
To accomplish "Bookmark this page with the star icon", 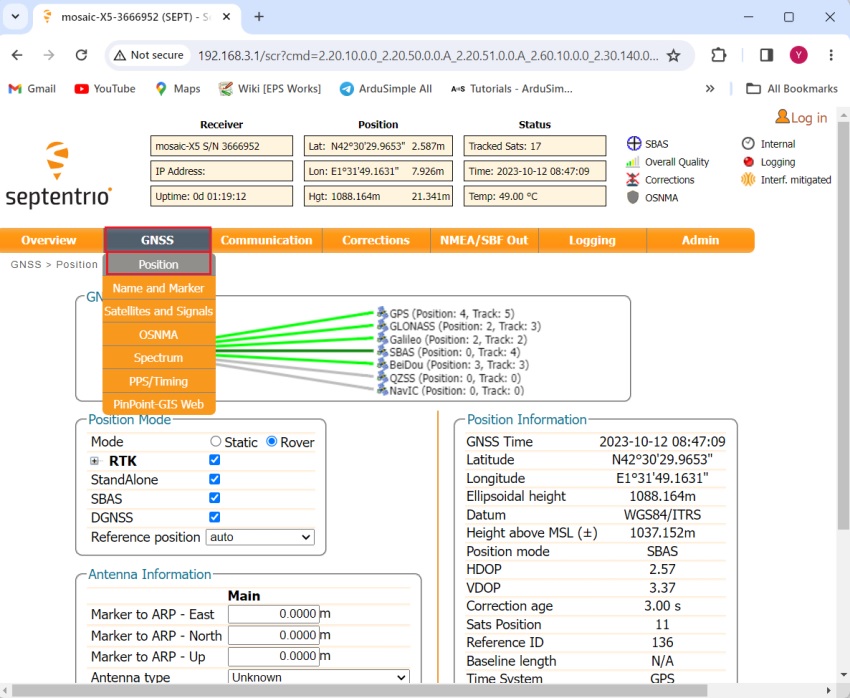I will [x=674, y=56].
